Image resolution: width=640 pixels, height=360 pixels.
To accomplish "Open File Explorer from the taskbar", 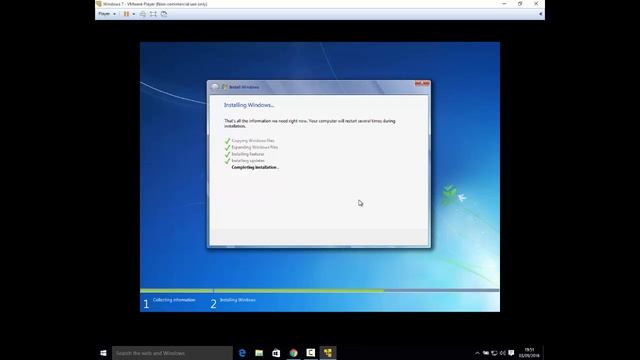I will coord(259,353).
